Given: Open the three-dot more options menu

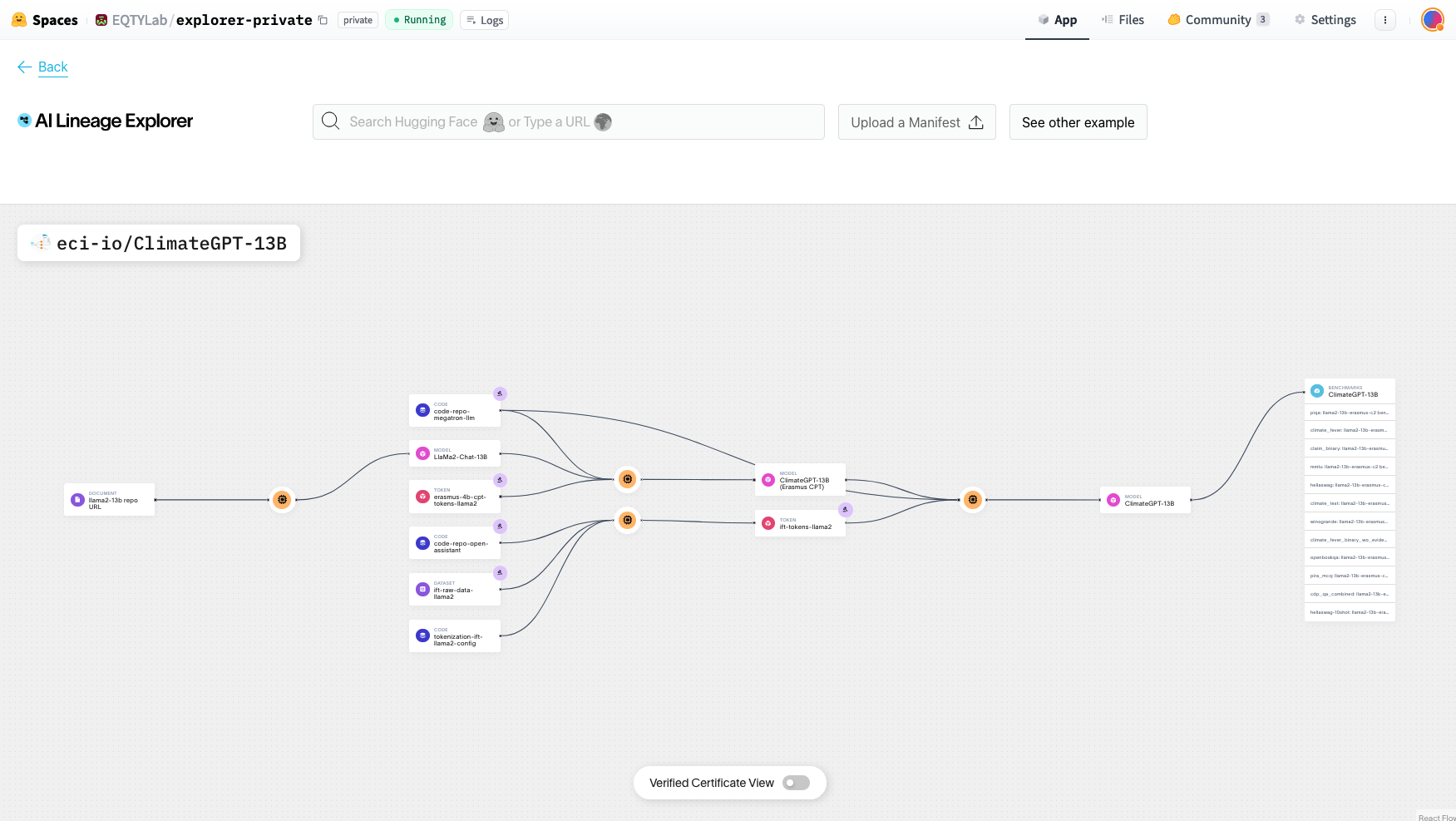Looking at the screenshot, I should (x=1385, y=20).
